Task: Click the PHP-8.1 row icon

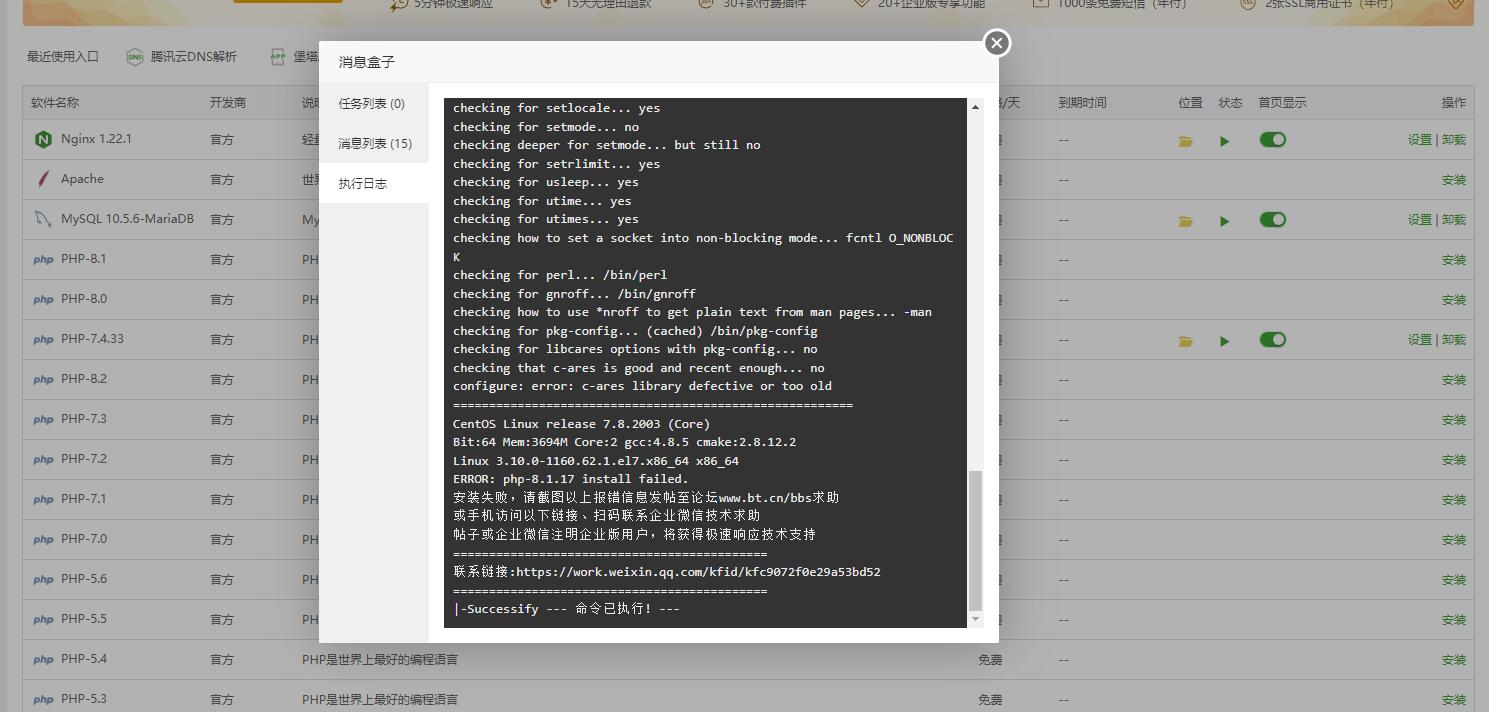Action: pos(43,260)
